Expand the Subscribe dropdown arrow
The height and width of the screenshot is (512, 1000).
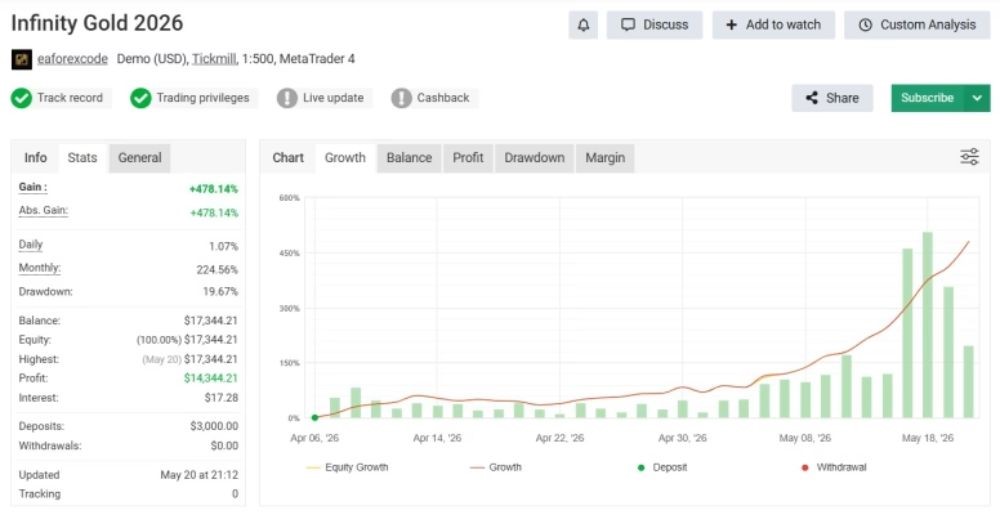tap(977, 98)
